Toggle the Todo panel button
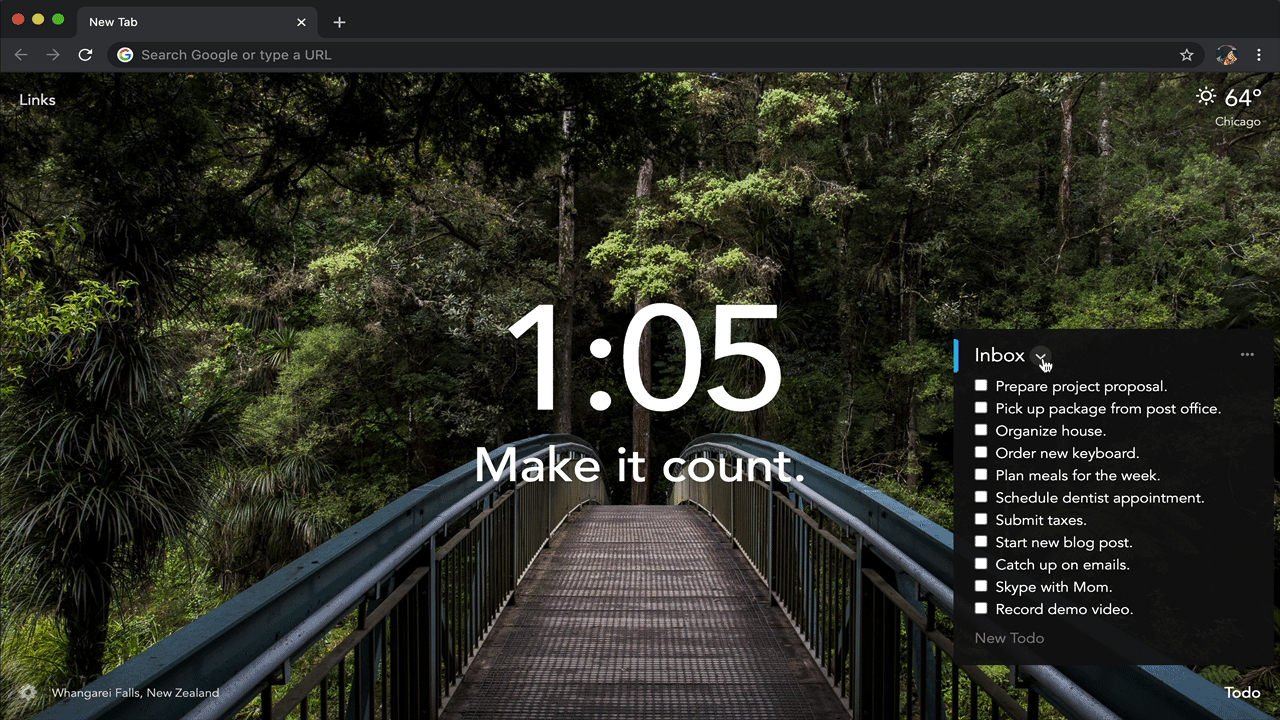Viewport: 1280px width, 720px height. coord(1242,692)
